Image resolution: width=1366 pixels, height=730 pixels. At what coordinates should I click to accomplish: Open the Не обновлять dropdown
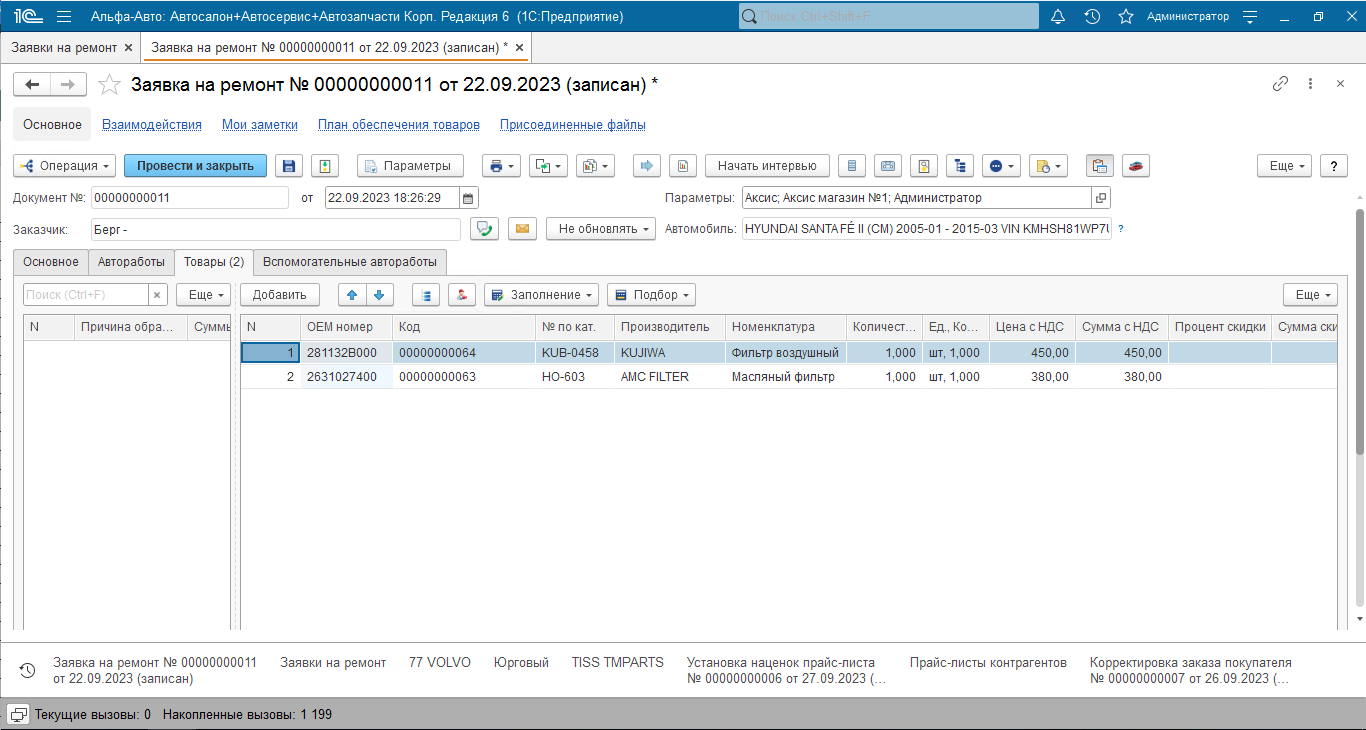click(x=600, y=229)
